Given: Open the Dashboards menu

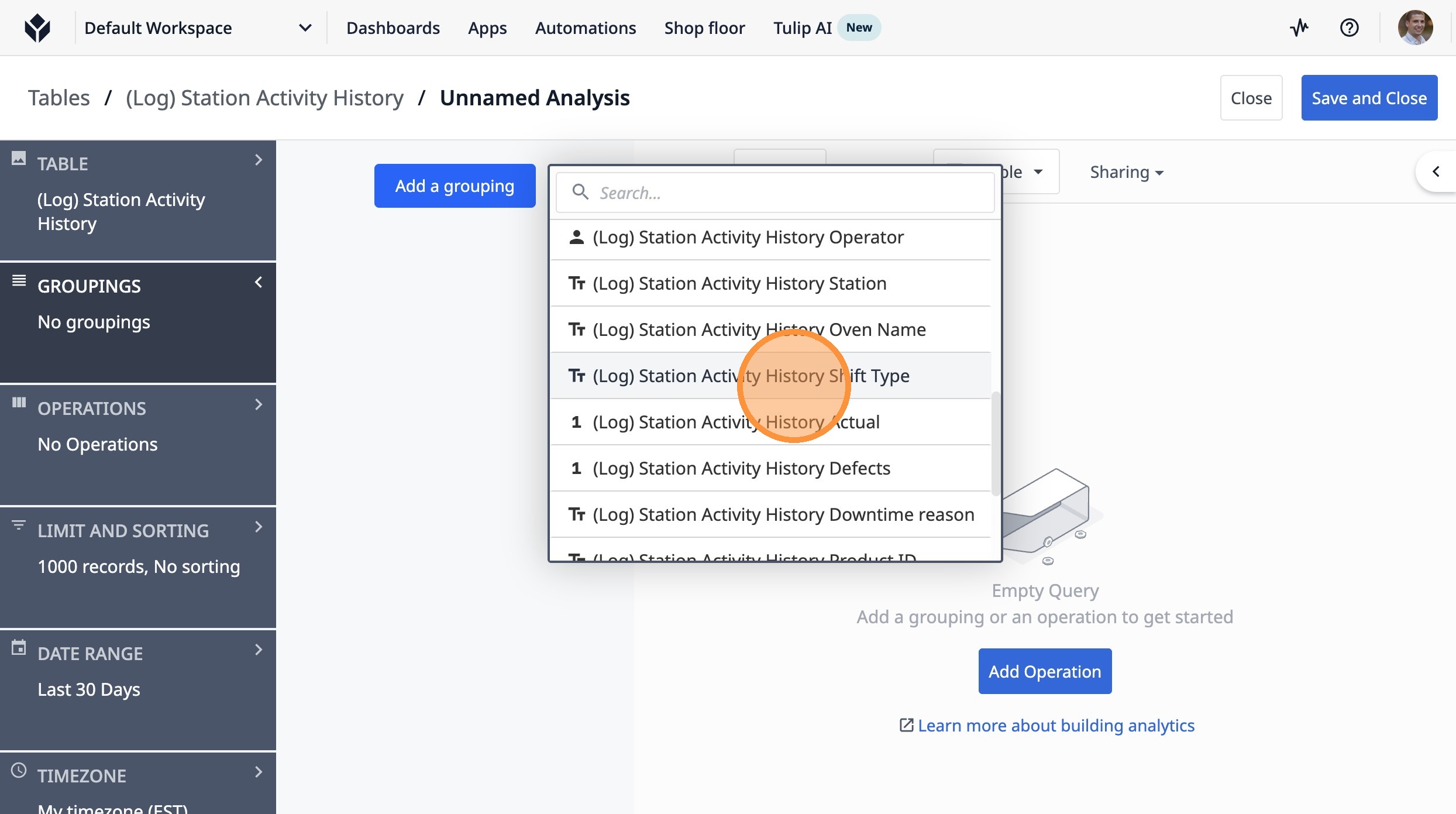Looking at the screenshot, I should coord(393,28).
